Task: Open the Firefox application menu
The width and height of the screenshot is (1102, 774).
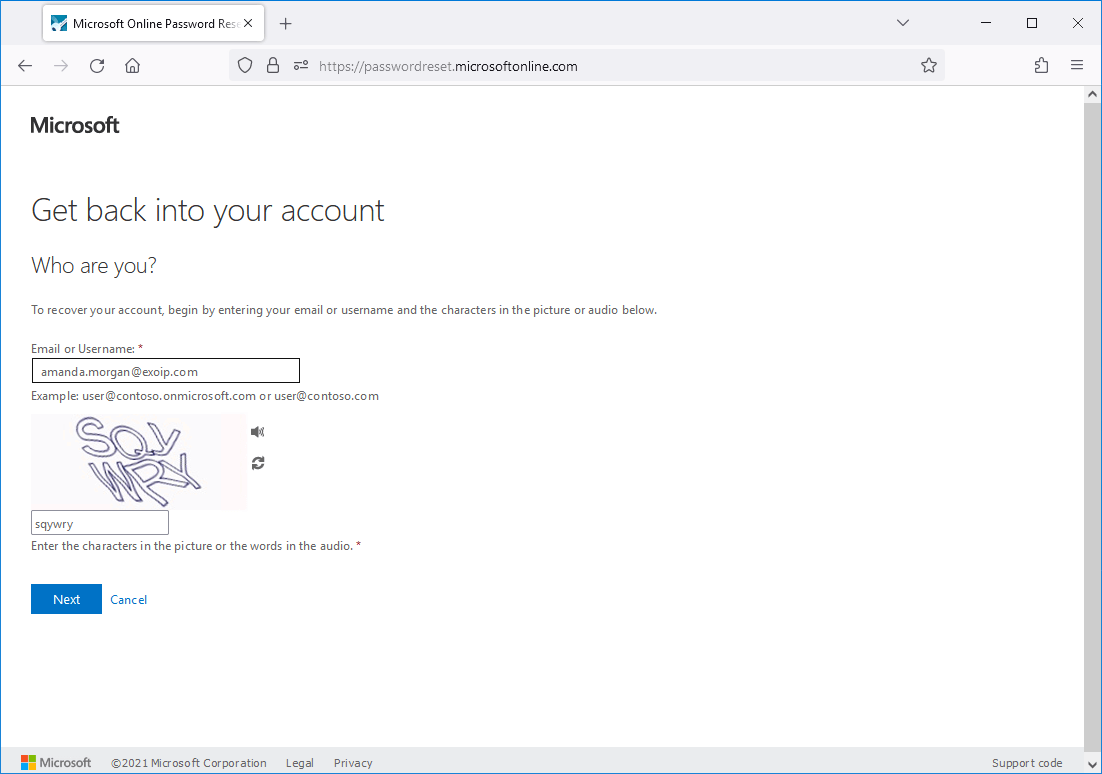Action: [1076, 65]
